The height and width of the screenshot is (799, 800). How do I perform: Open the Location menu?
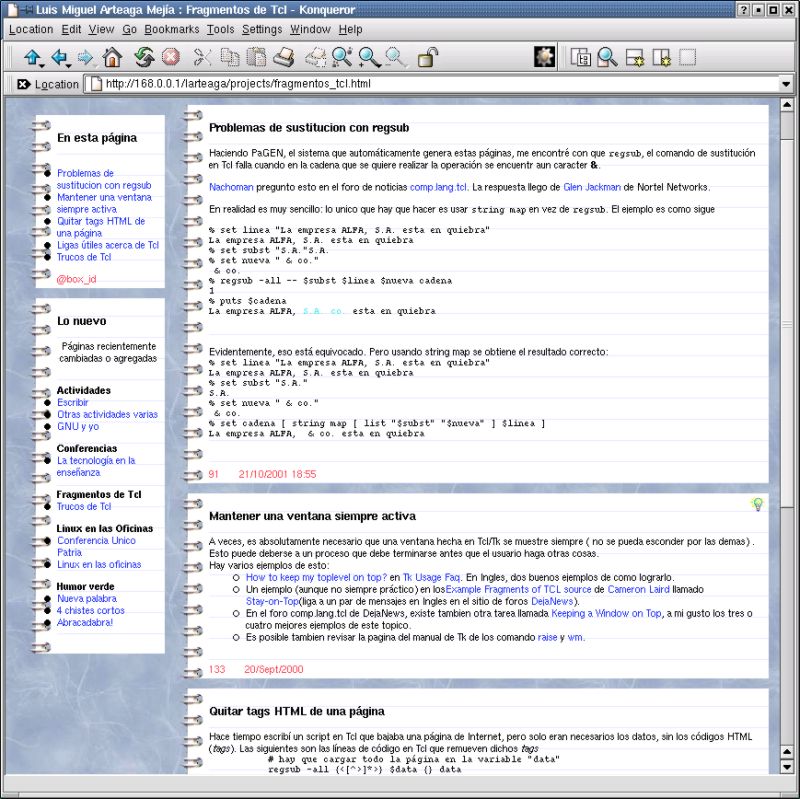pyautogui.click(x=31, y=30)
